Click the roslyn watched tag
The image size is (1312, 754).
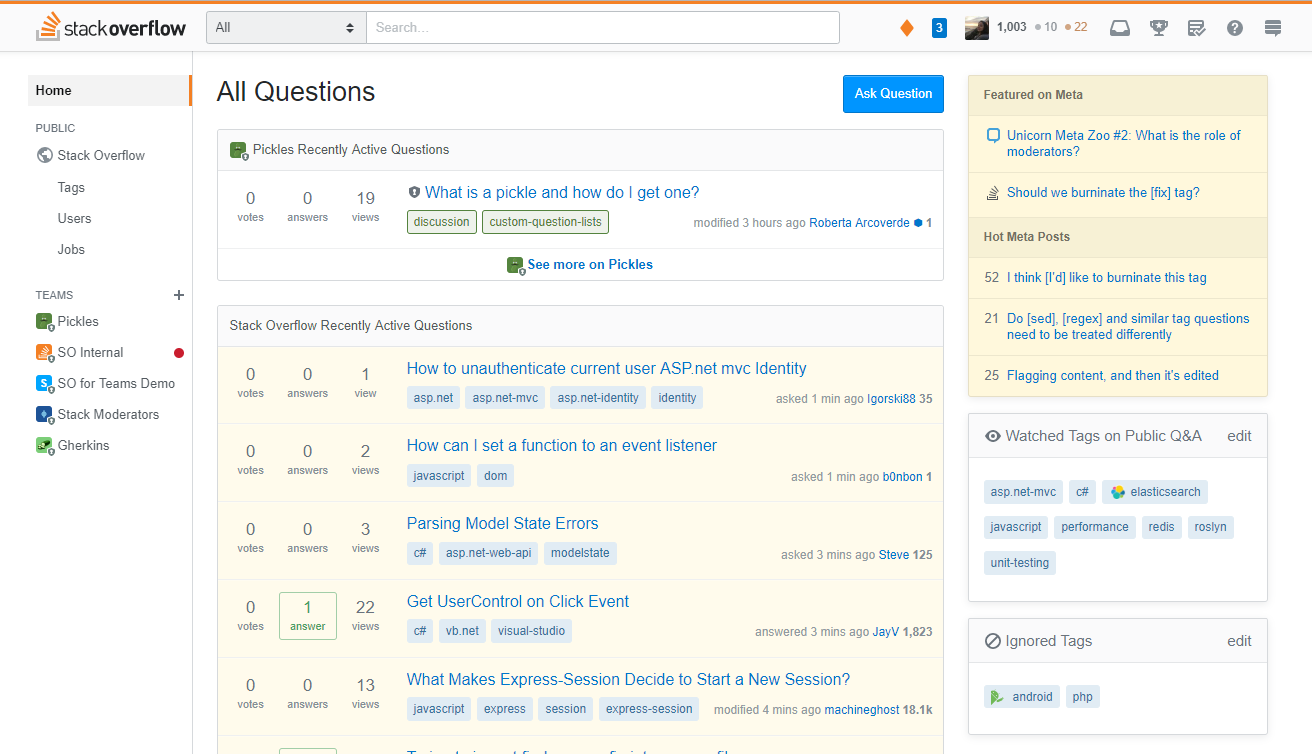1211,527
